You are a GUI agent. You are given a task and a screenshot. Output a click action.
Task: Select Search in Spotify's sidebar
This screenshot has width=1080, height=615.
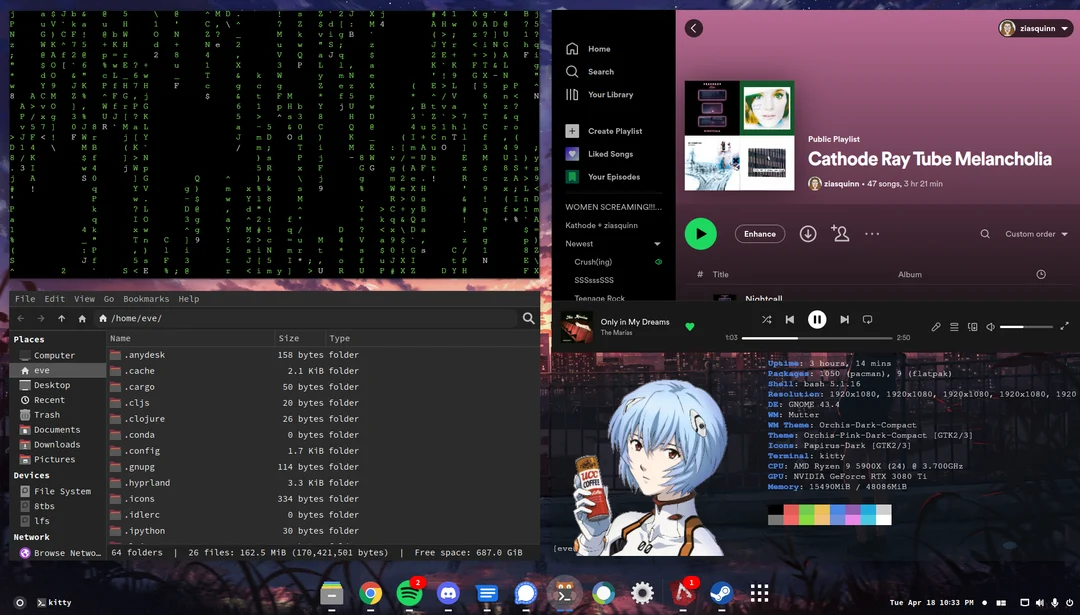(x=600, y=72)
